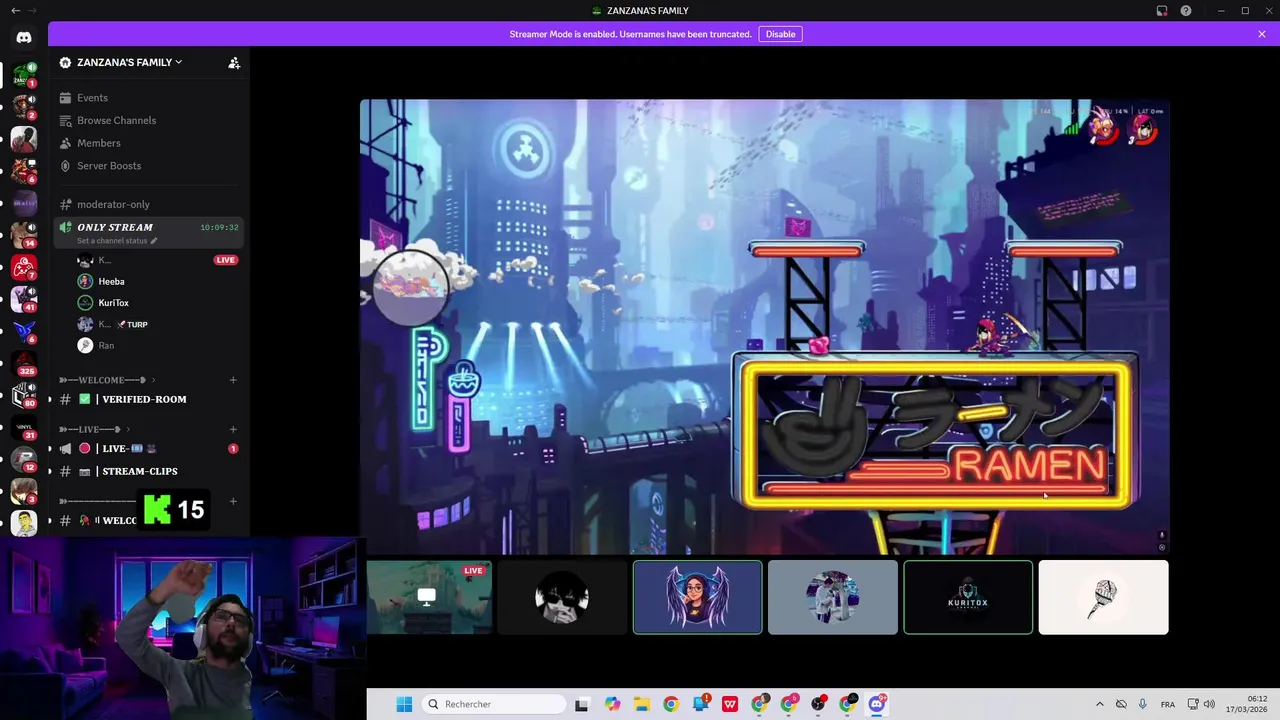Select the LIVE stream thumbnail tile
1280x720 pixels.
coord(429,597)
